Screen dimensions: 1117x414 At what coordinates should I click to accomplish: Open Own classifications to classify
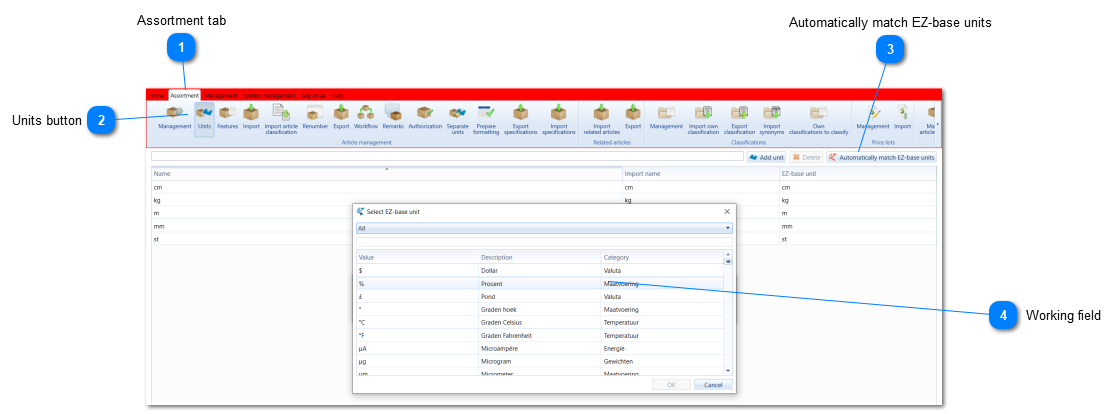point(819,120)
